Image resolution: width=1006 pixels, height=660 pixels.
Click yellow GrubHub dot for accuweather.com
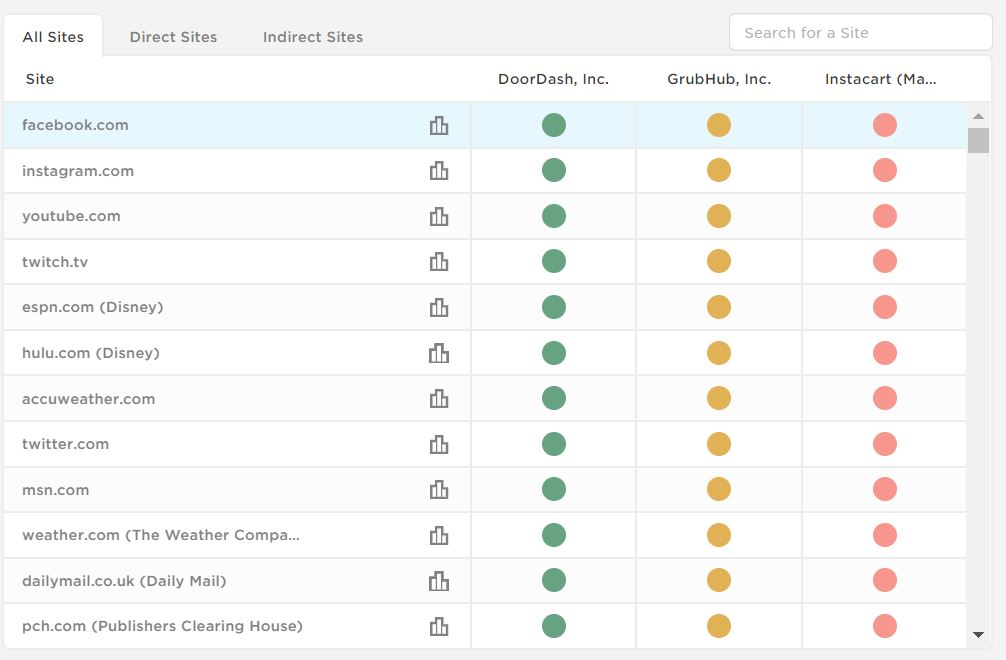(x=719, y=398)
